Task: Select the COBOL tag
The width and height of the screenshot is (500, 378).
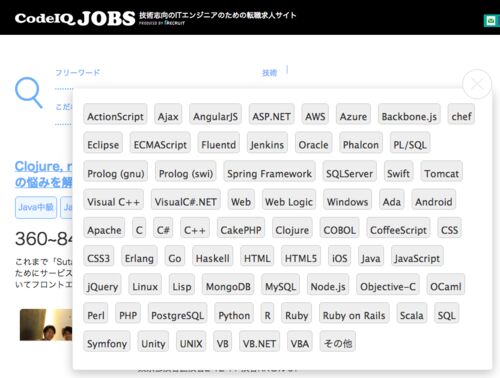Action: tap(339, 228)
